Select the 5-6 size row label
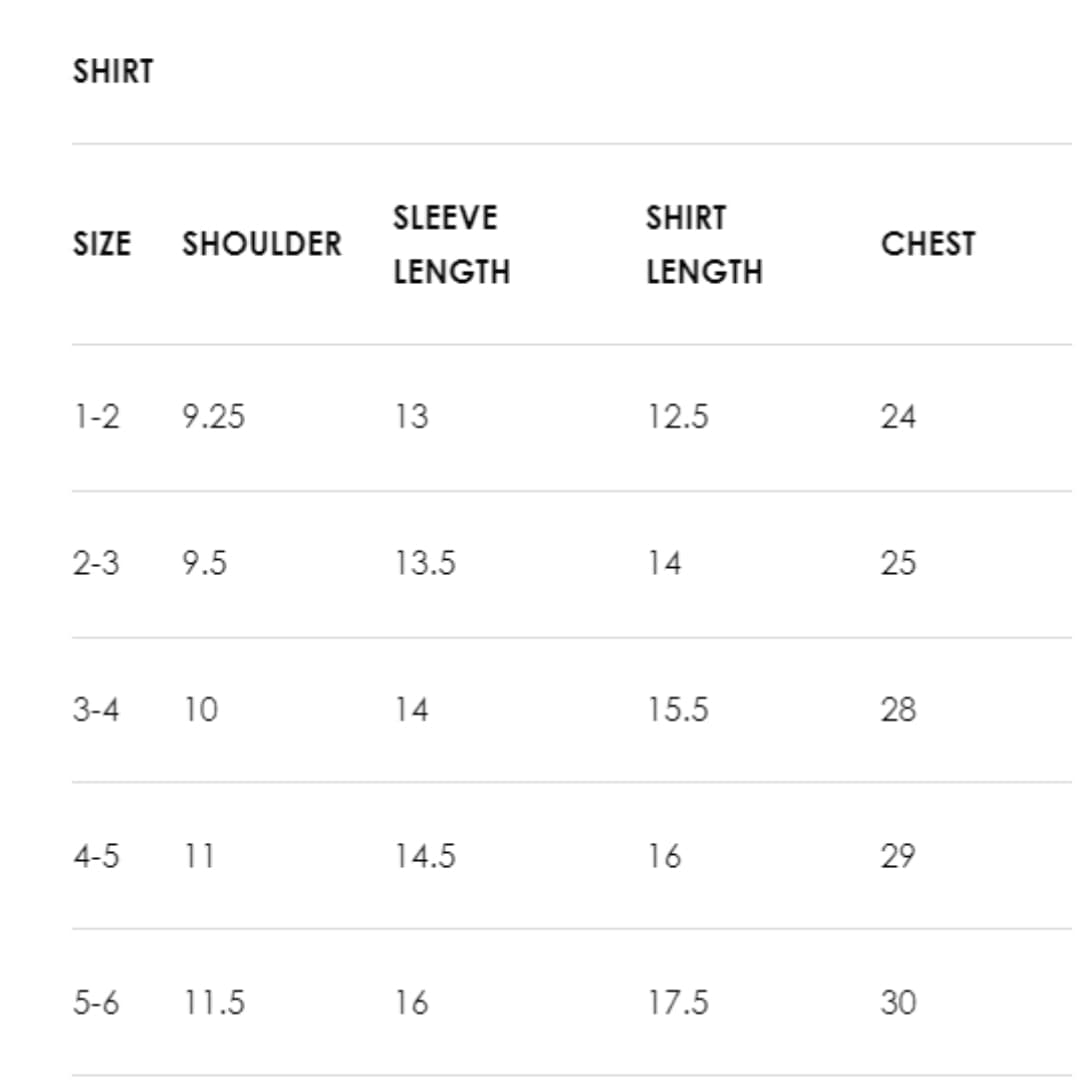The image size is (1080, 1080). (96, 1002)
